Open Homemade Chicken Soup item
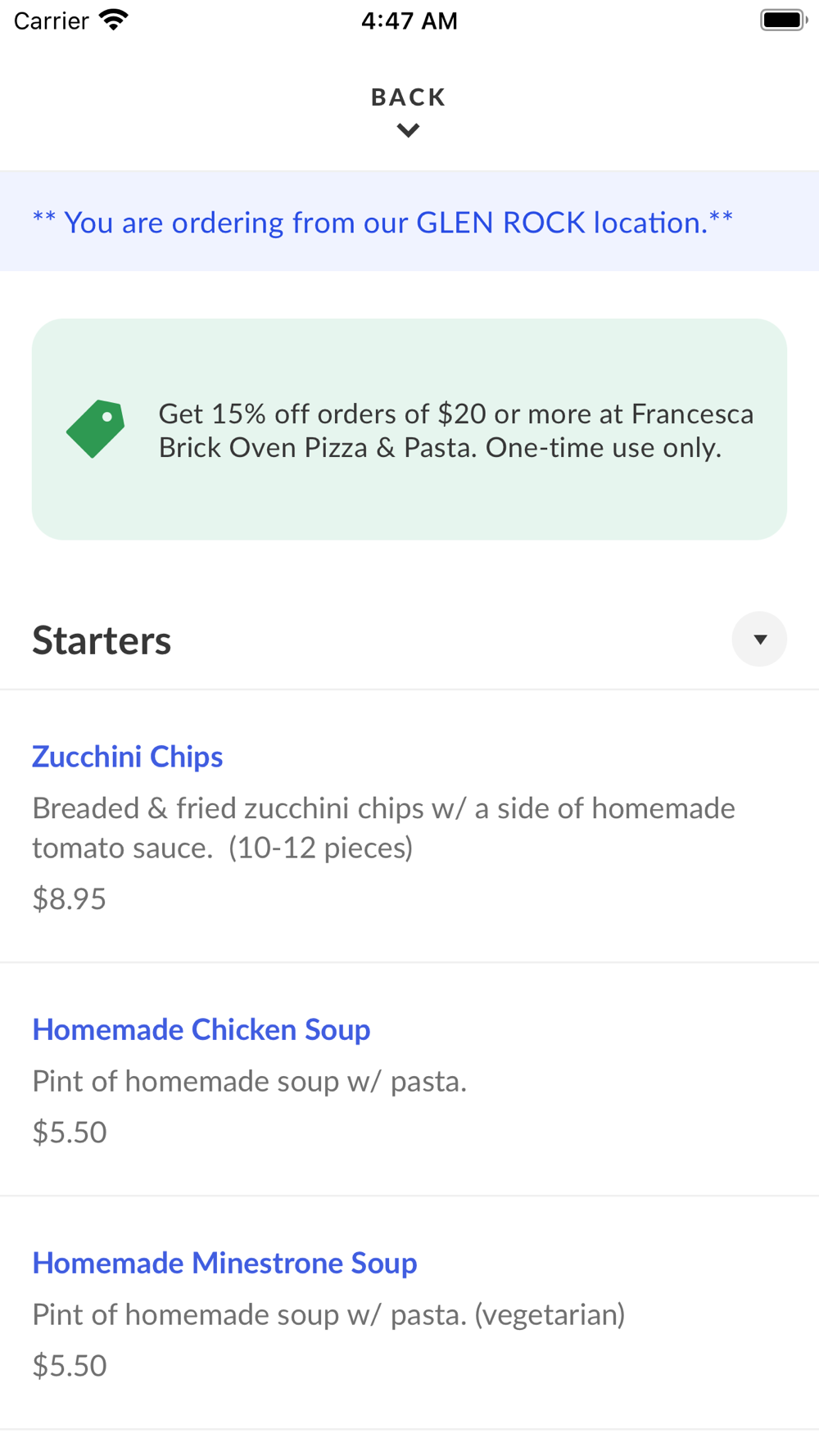 [201, 1029]
